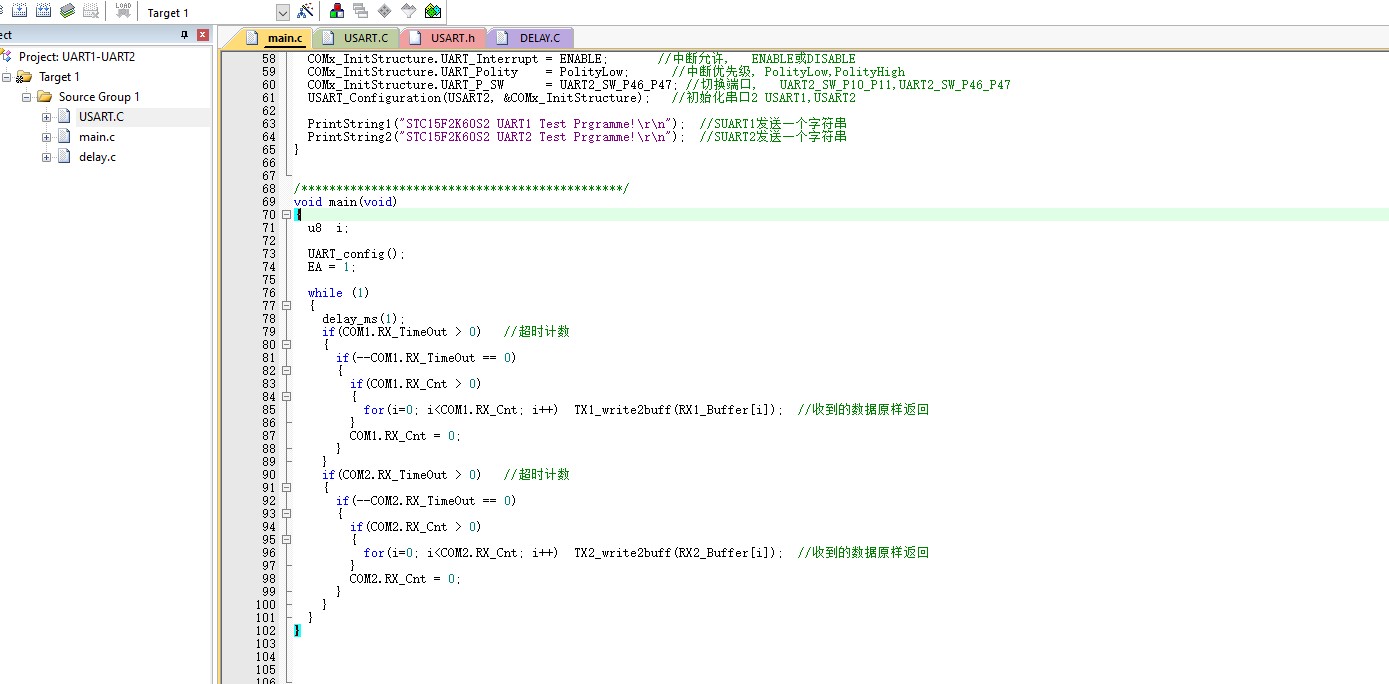Select delay.c file name in project tree
Image resolution: width=1389 pixels, height=684 pixels.
pos(97,157)
